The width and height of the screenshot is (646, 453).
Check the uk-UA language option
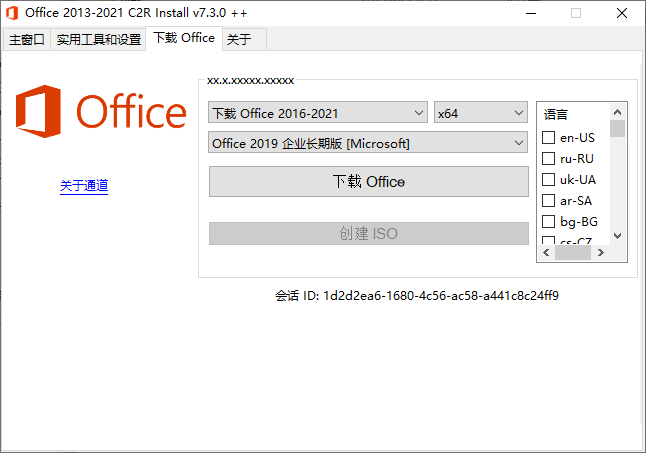548,180
